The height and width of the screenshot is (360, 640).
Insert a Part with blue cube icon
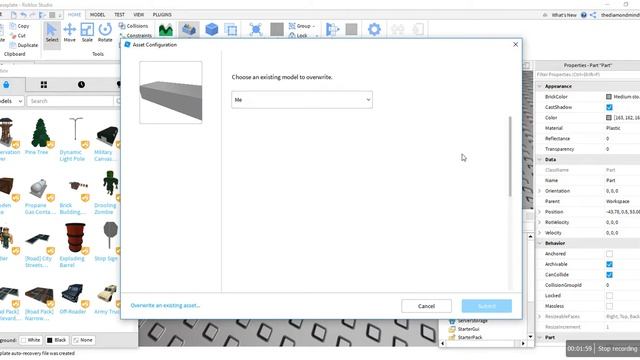pyautogui.click(x=211, y=30)
